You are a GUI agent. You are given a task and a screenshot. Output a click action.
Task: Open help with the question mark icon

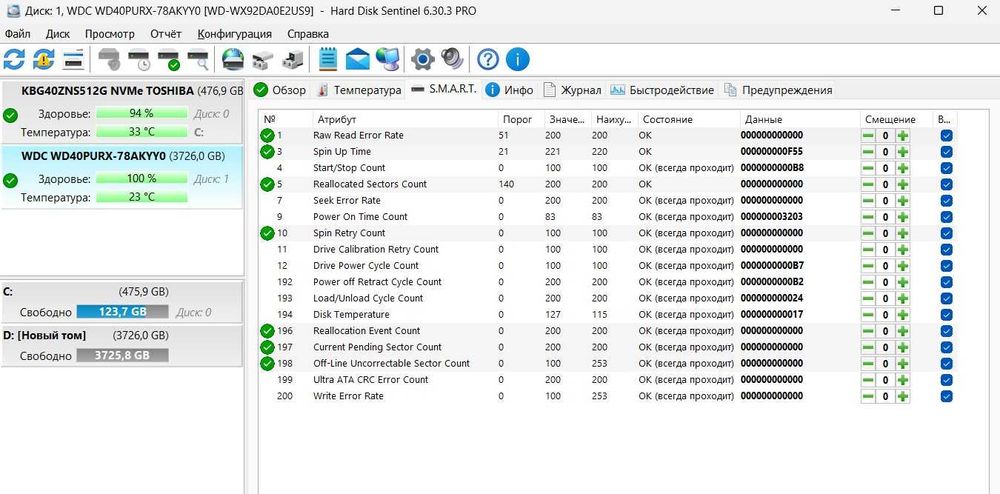pyautogui.click(x=488, y=60)
